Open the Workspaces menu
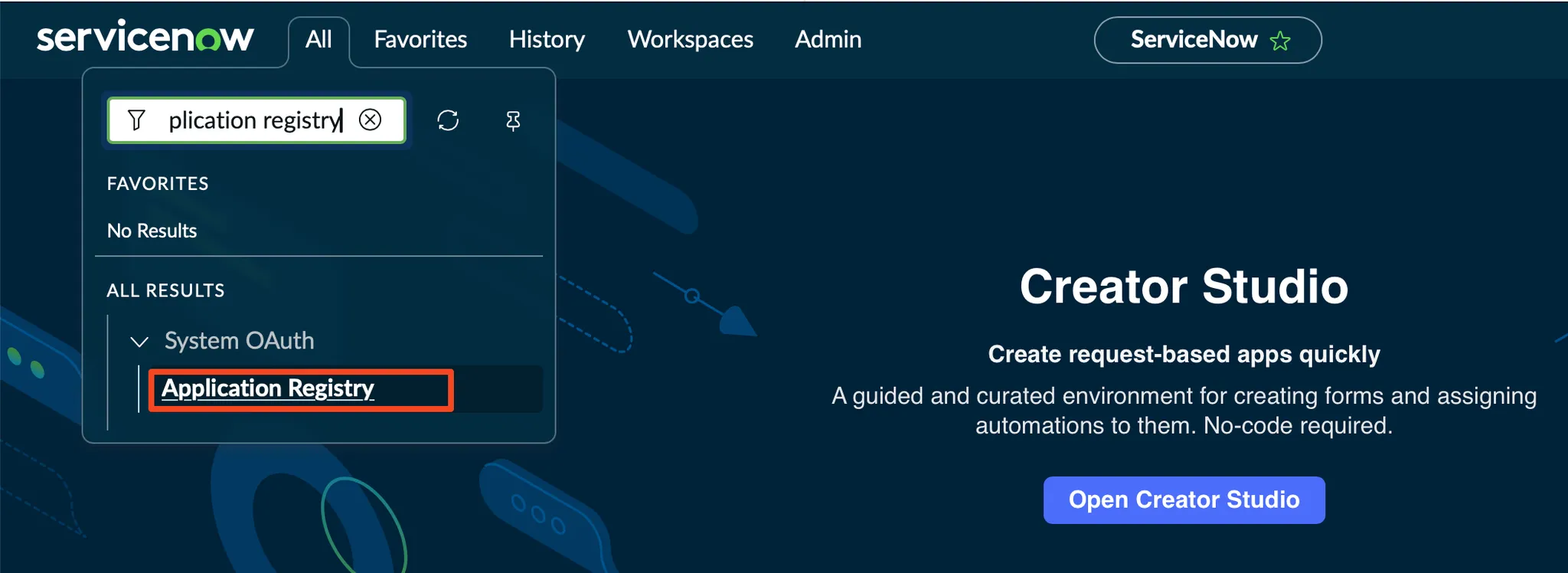This screenshot has width=1568, height=573. tap(691, 39)
